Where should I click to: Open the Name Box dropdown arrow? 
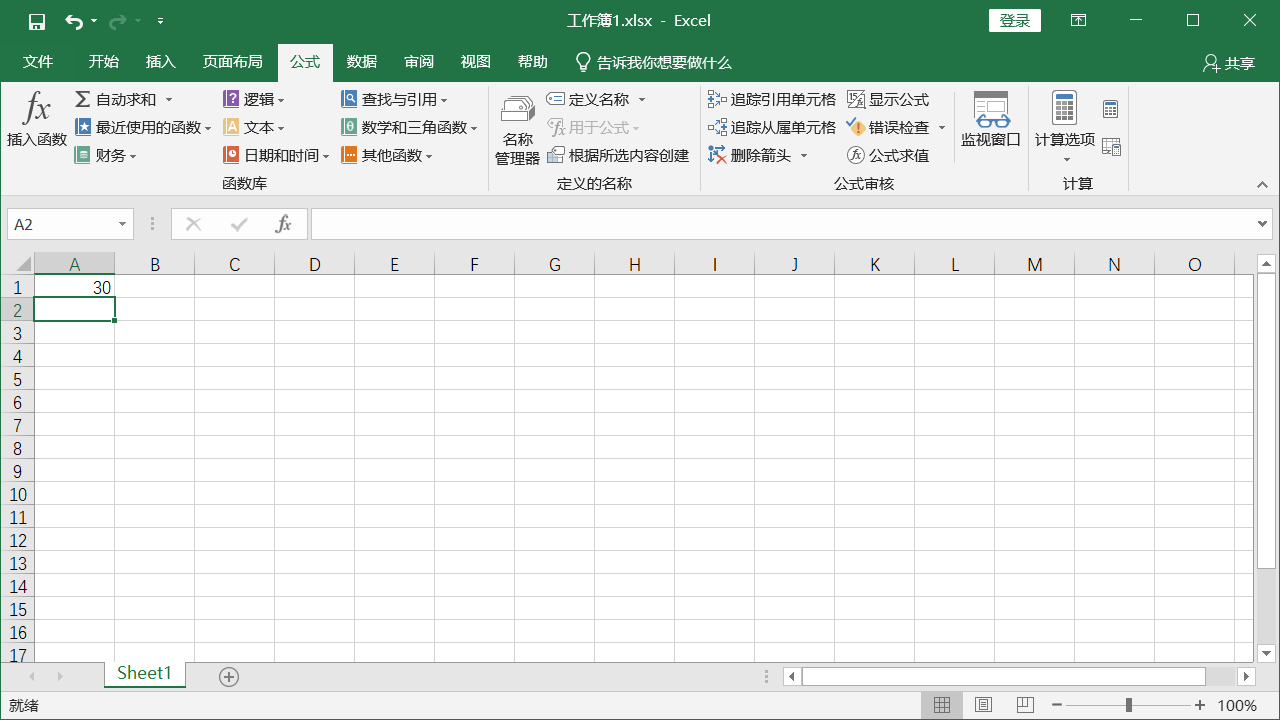[x=123, y=225]
